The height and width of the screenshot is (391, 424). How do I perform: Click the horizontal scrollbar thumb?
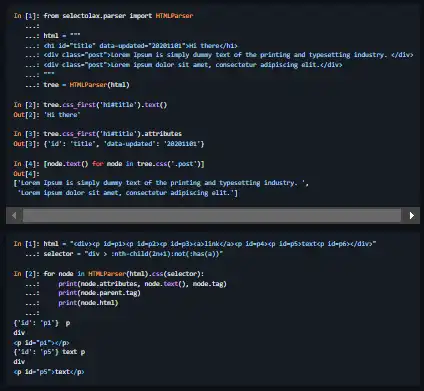[x=212, y=216]
